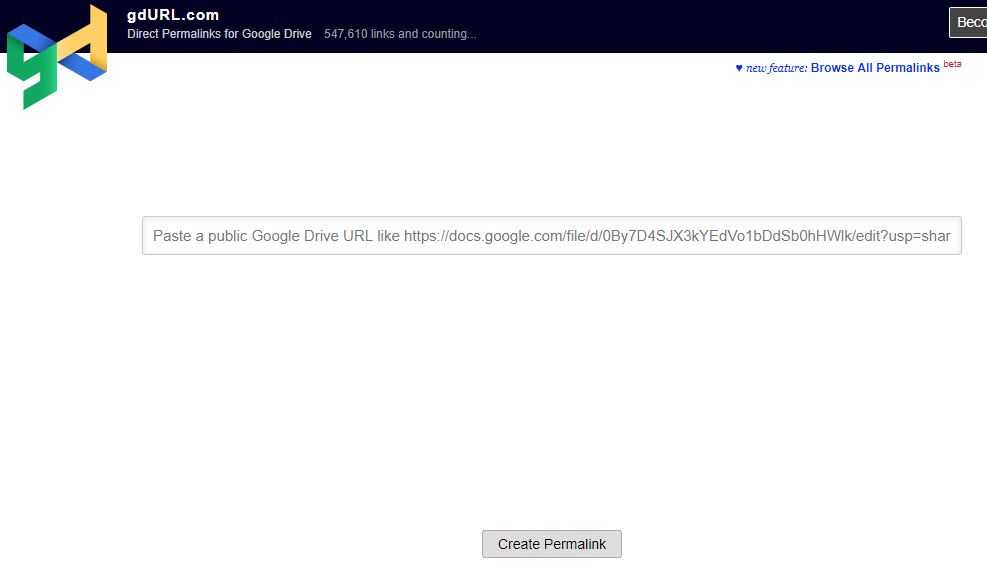Image resolution: width=987 pixels, height=576 pixels.
Task: Open the gdURL.com site title
Action: pos(173,15)
